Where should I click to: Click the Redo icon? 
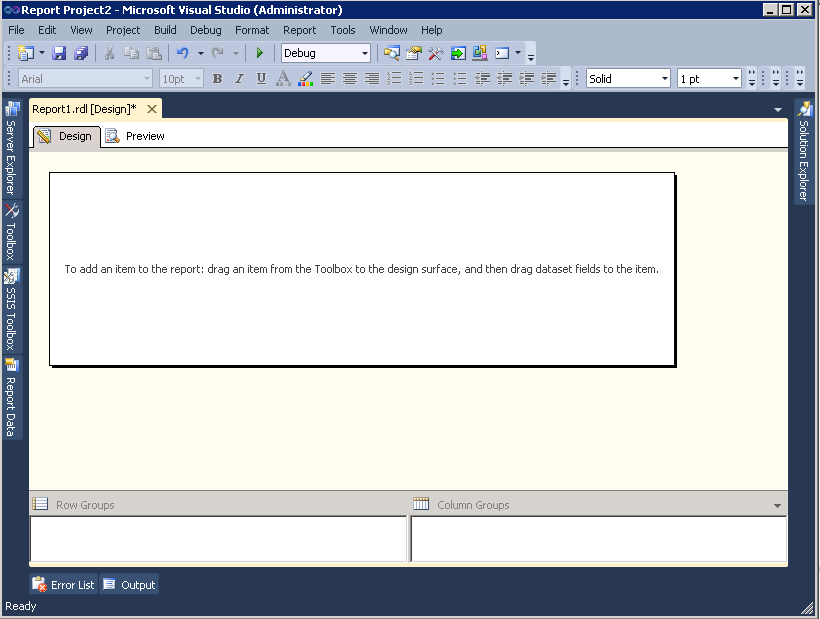[218, 53]
